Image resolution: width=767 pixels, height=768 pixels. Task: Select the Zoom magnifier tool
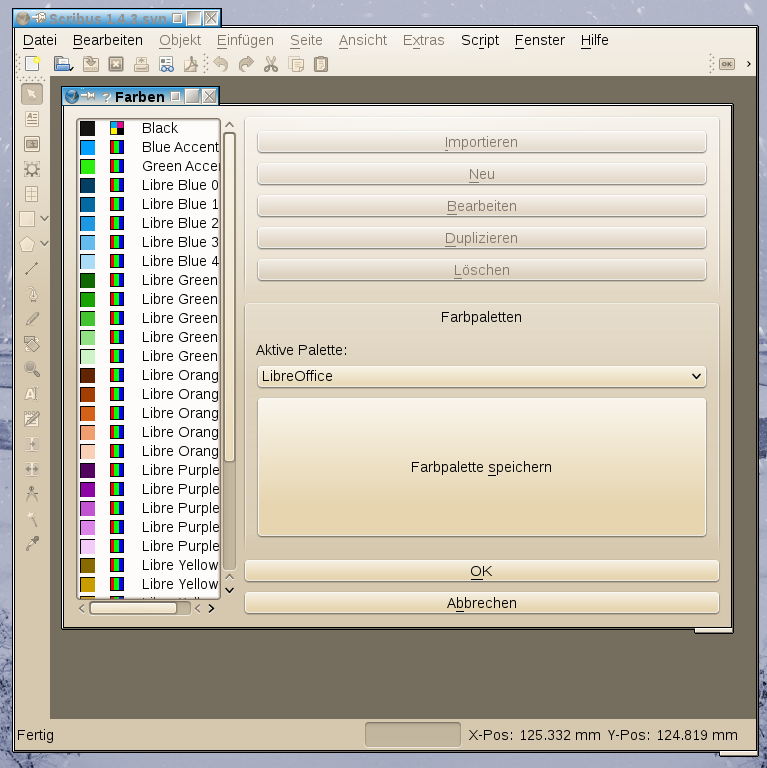(32, 369)
